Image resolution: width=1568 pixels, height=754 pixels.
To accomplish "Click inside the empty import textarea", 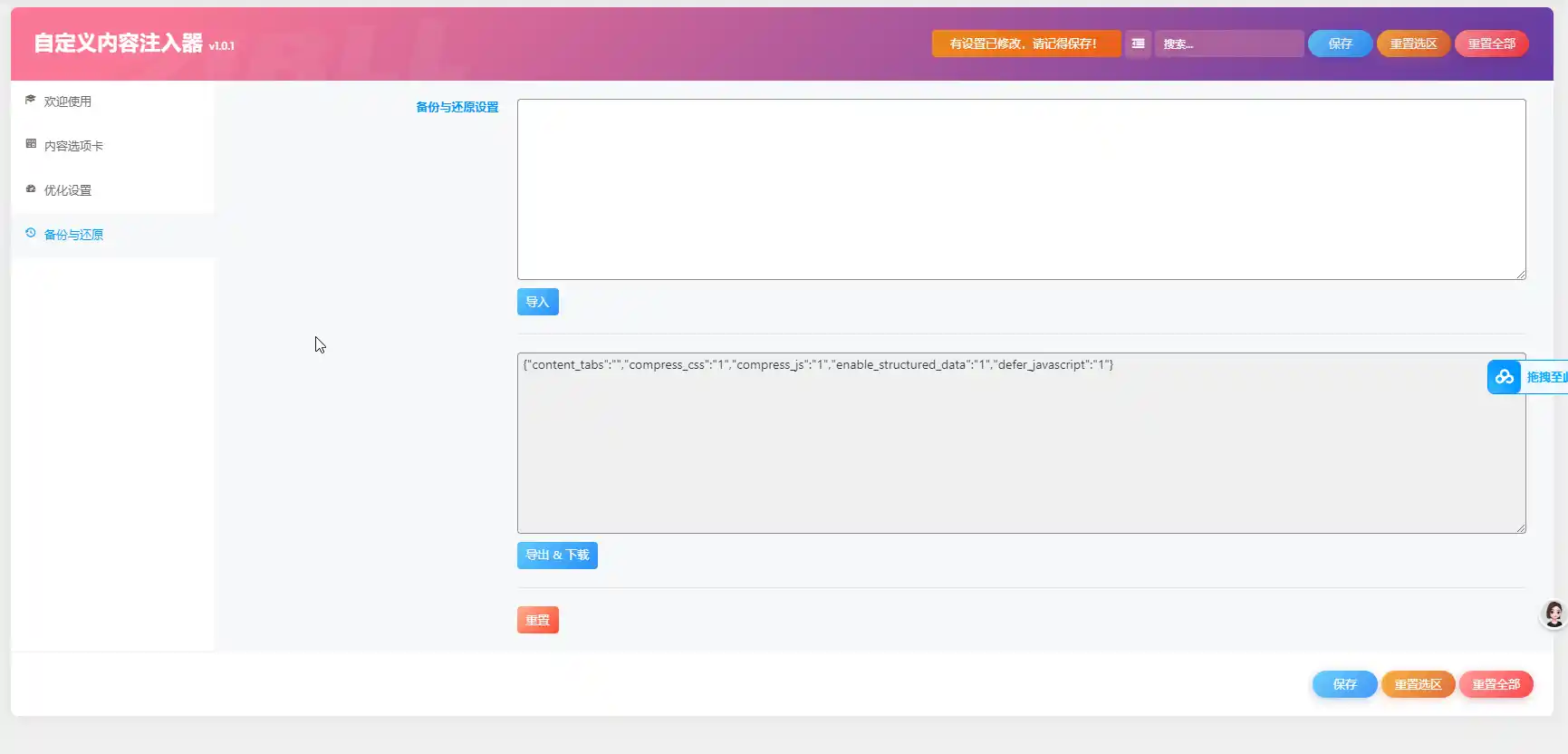I will coord(1021,188).
